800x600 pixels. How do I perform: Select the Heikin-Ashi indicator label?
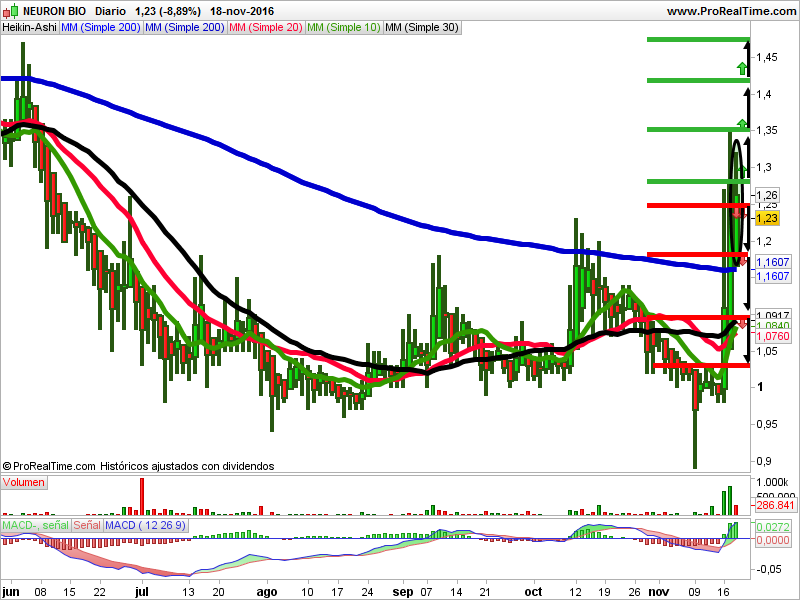pos(30,28)
